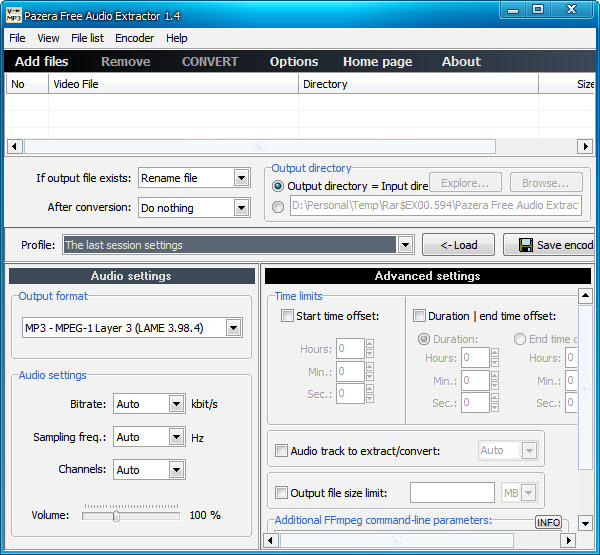Click Start time offset Hours field
This screenshot has width=600, height=555.
tap(350, 348)
